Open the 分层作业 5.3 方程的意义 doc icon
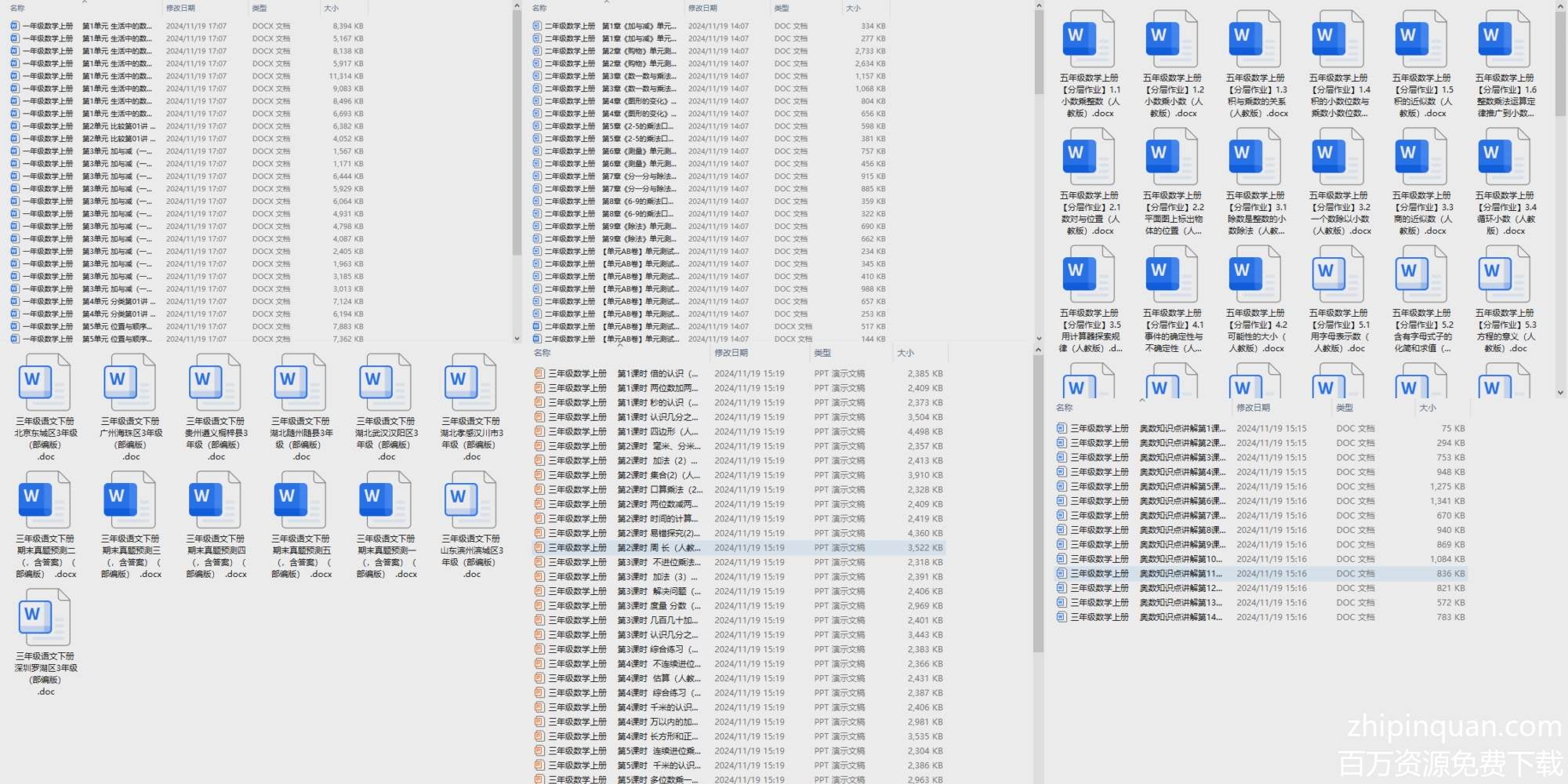 tap(1504, 274)
